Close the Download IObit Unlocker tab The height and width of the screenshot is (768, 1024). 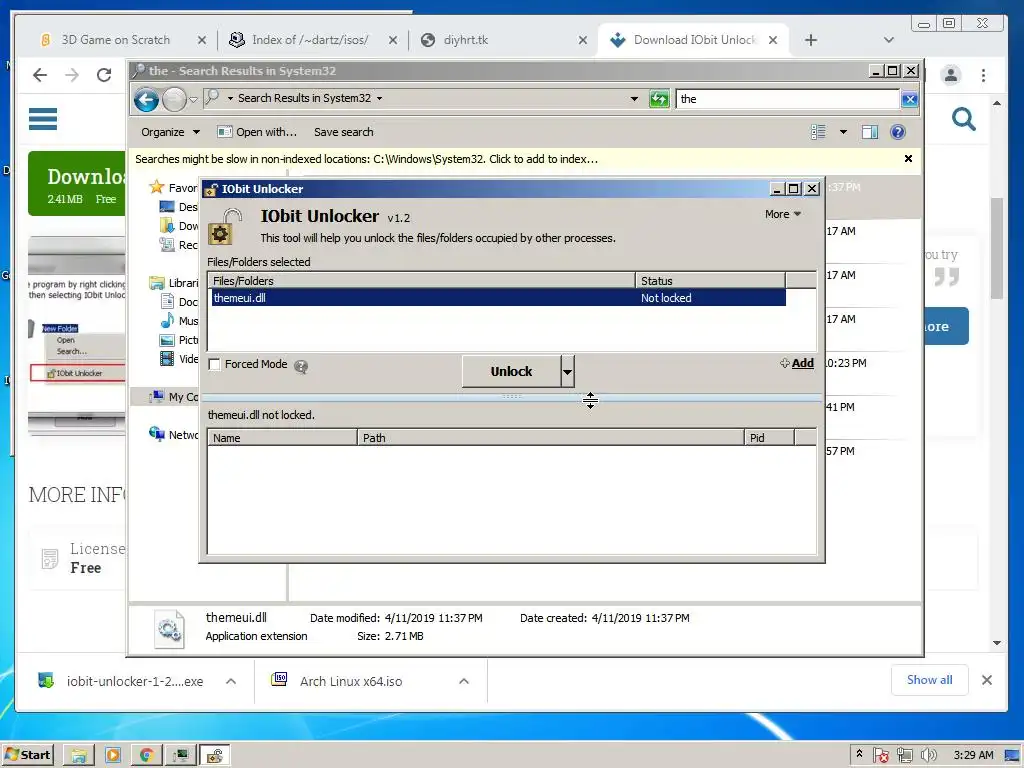tap(773, 40)
